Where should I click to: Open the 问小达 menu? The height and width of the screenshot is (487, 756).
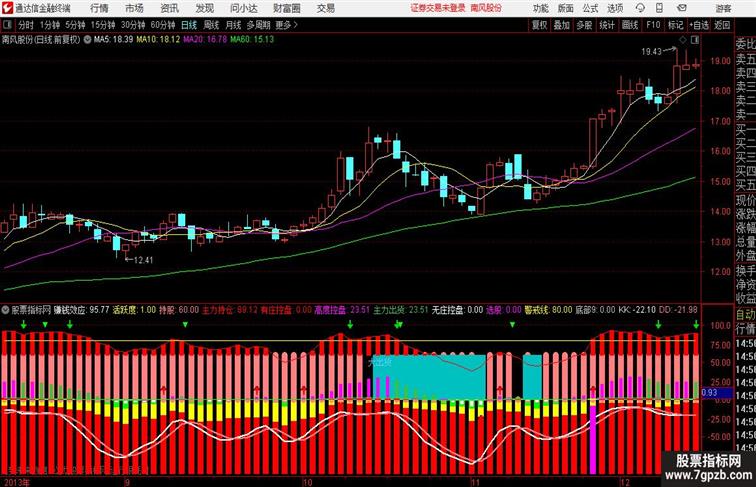click(244, 8)
